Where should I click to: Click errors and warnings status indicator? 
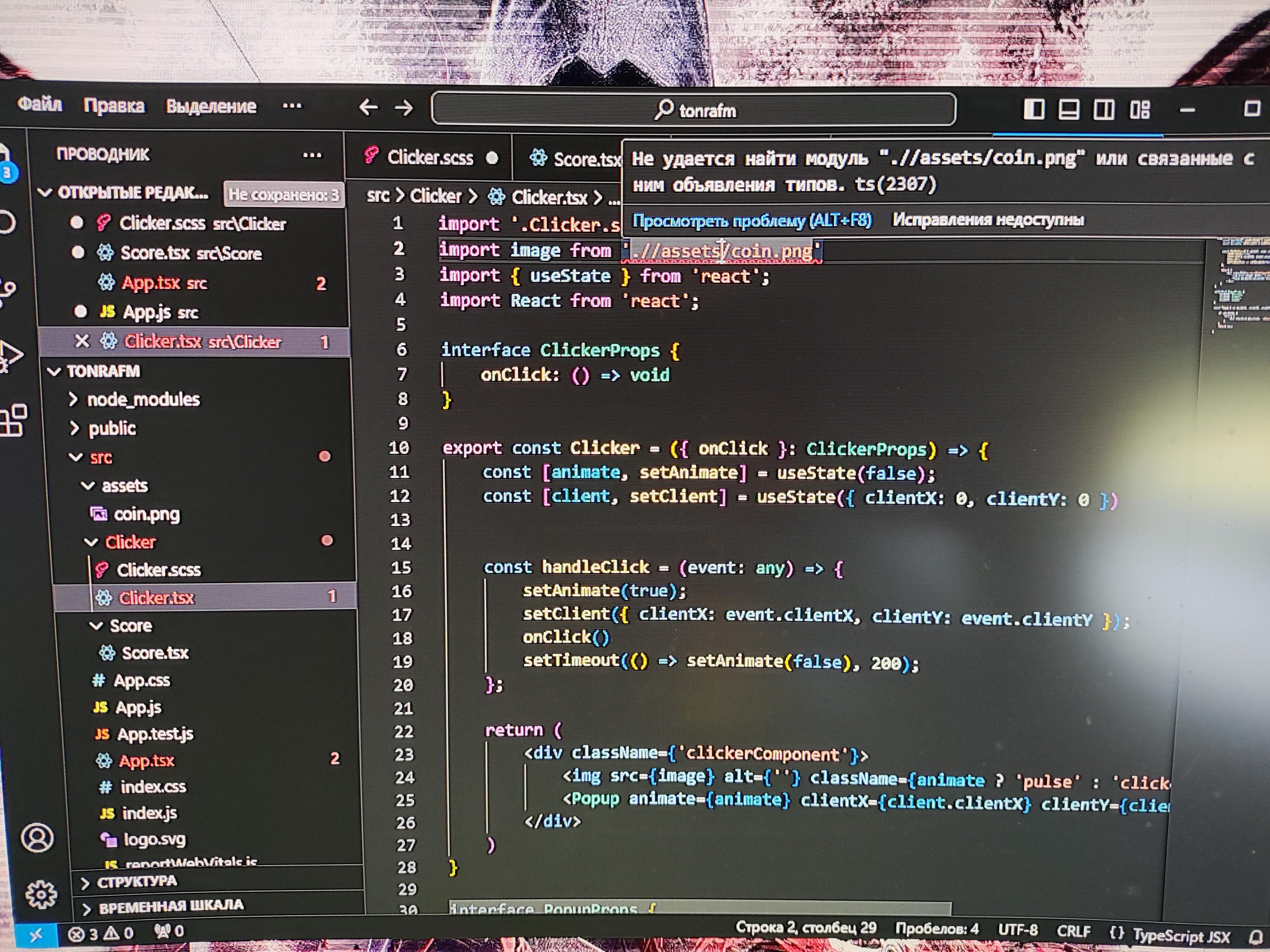[x=100, y=933]
